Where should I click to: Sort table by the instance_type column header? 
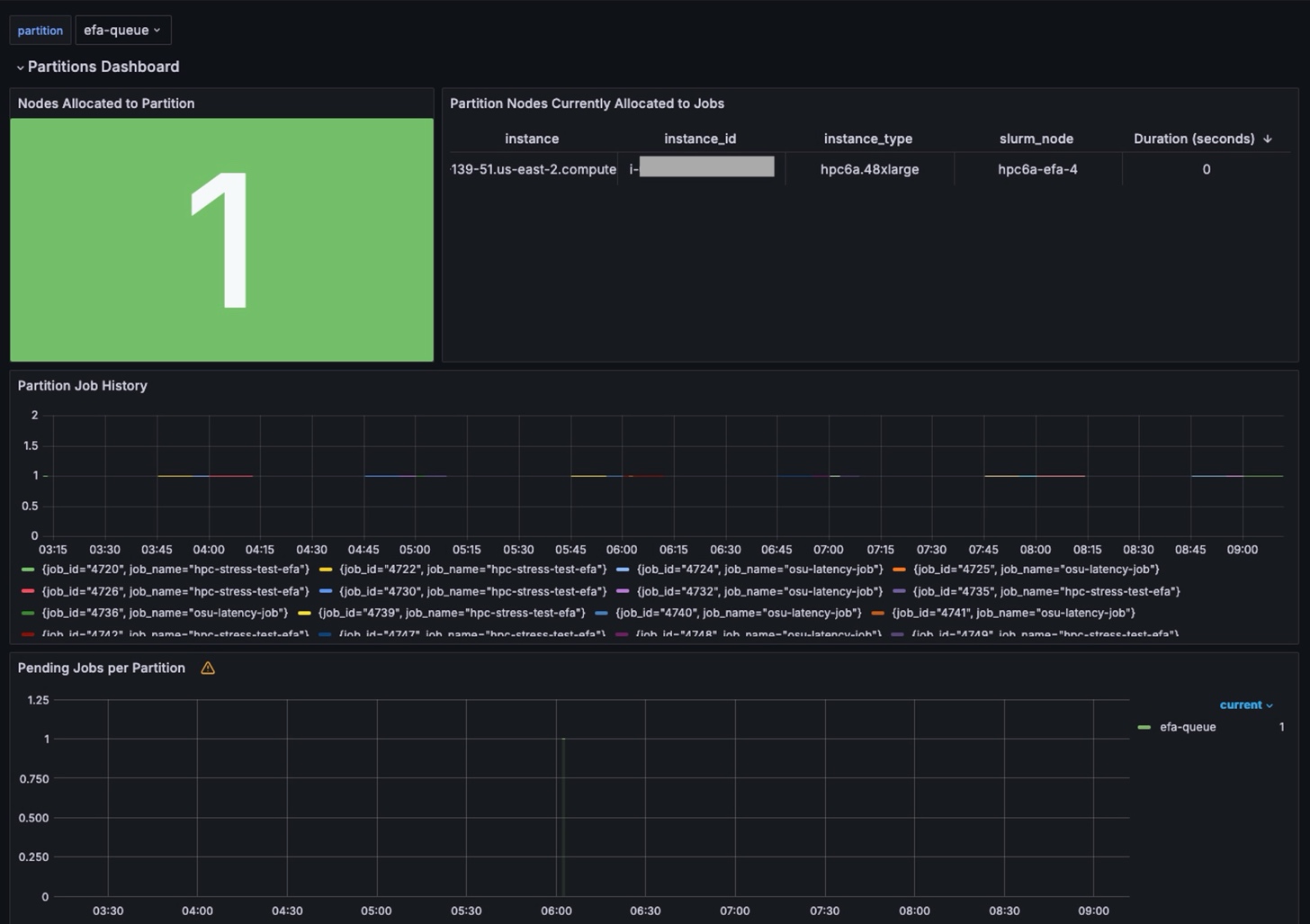[x=868, y=139]
